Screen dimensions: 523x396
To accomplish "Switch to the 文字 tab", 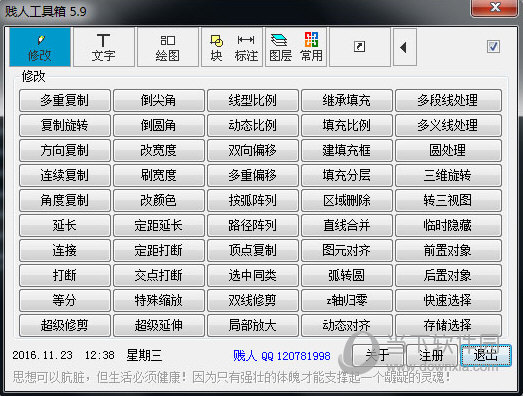I will tap(104, 47).
